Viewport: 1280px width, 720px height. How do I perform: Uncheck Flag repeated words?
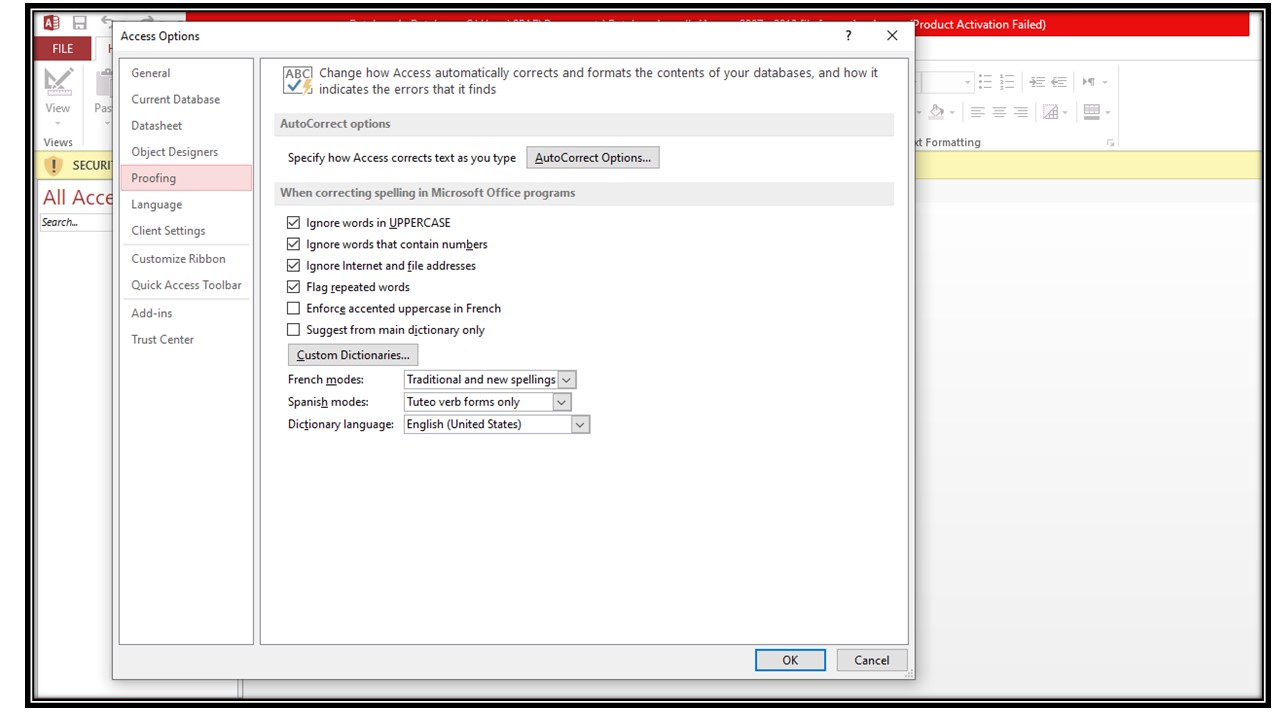pos(293,287)
